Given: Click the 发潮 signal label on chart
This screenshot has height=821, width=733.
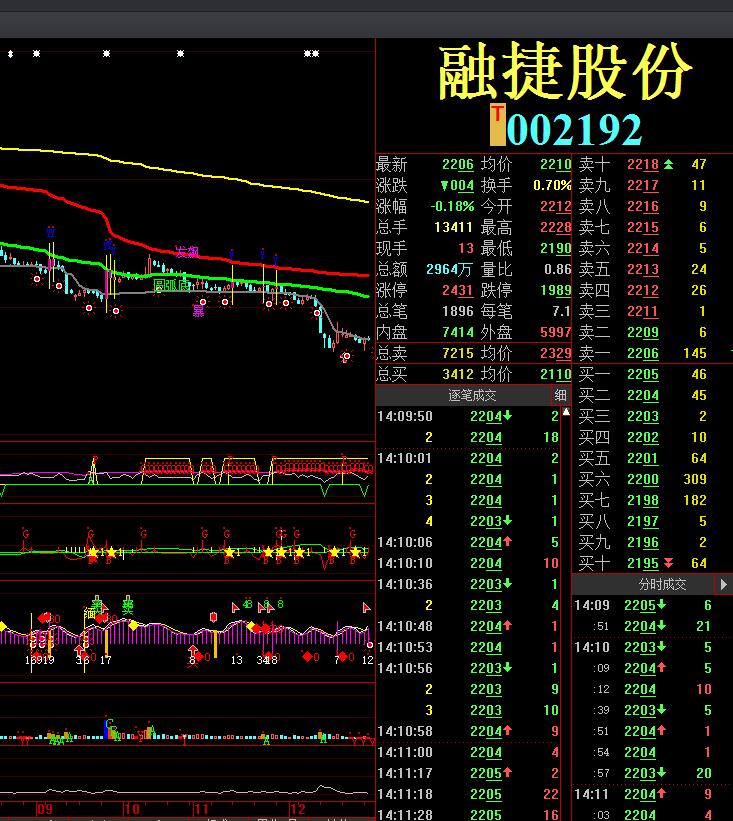Looking at the screenshot, I should click(187, 252).
